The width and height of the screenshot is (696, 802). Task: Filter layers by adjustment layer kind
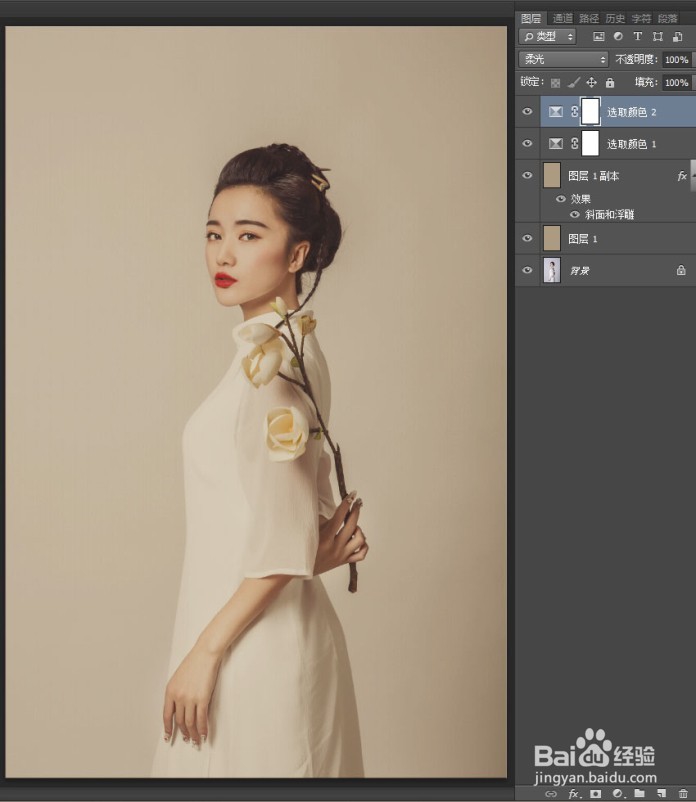pyautogui.click(x=618, y=37)
